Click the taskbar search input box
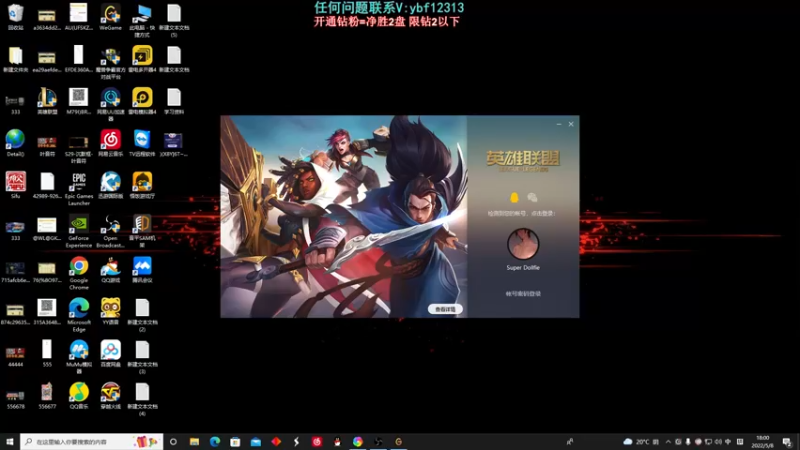This screenshot has width=800, height=450. [x=92, y=441]
